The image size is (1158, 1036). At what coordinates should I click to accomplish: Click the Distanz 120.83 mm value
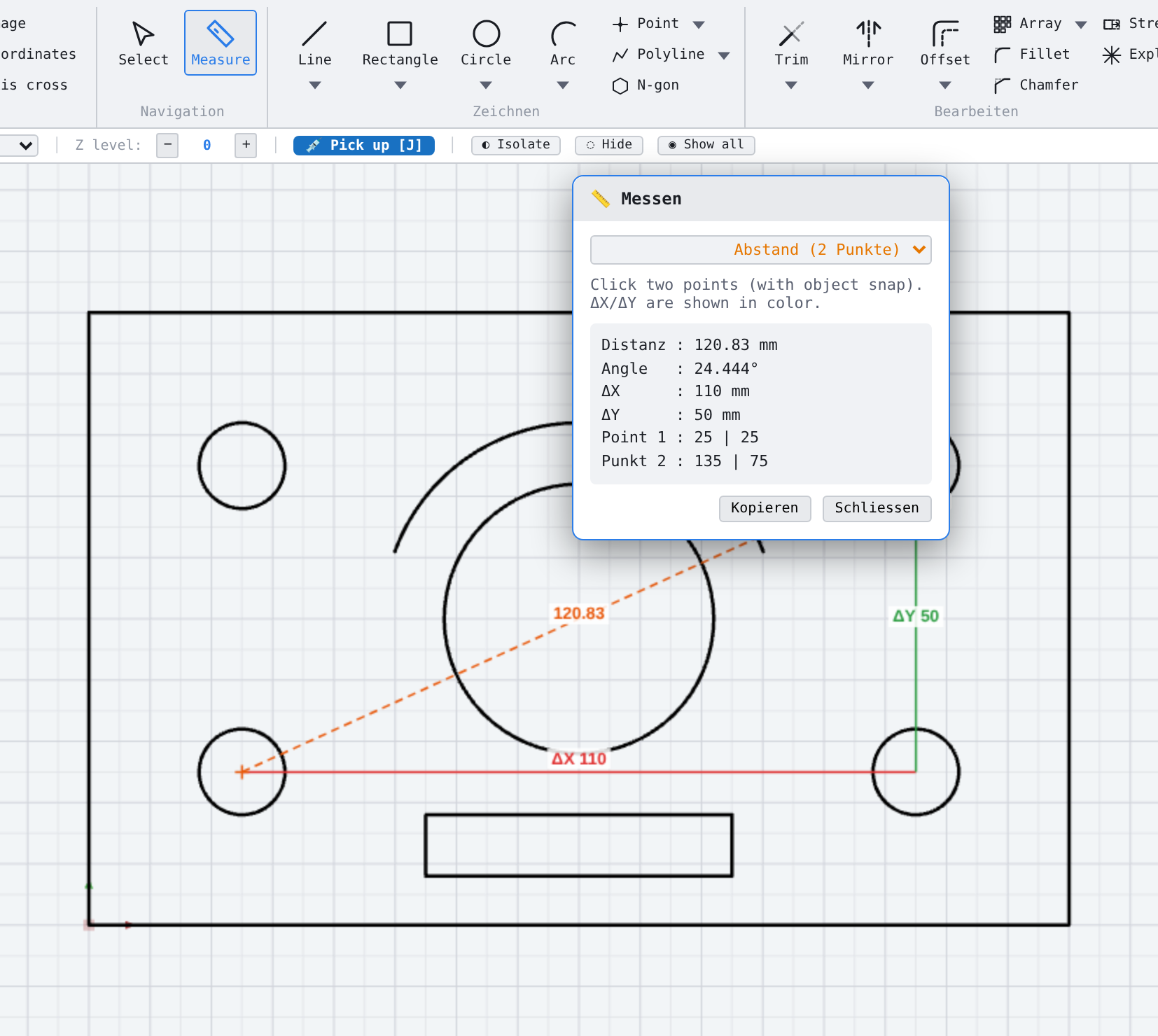point(736,345)
